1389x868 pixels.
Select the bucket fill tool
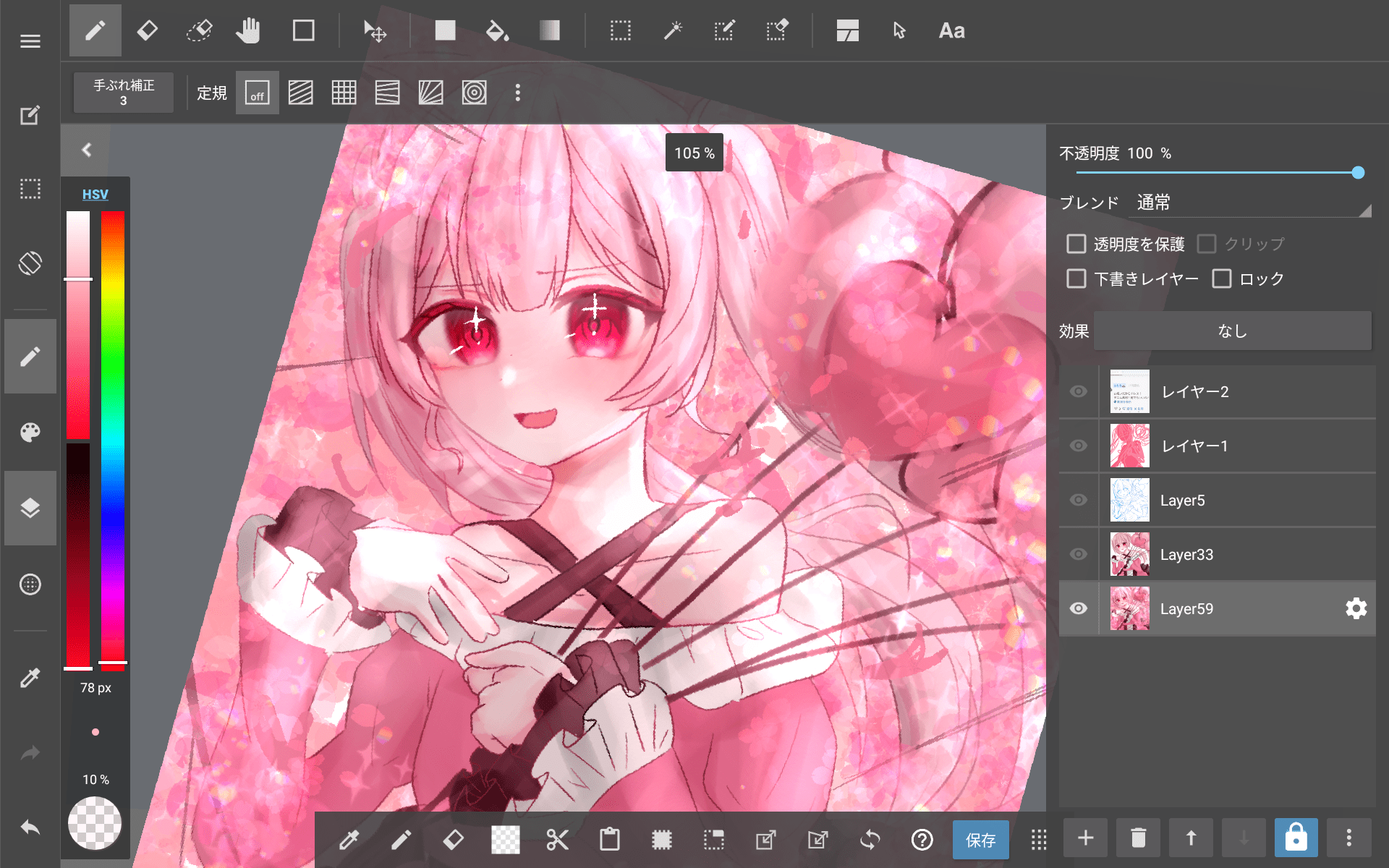coord(497,31)
